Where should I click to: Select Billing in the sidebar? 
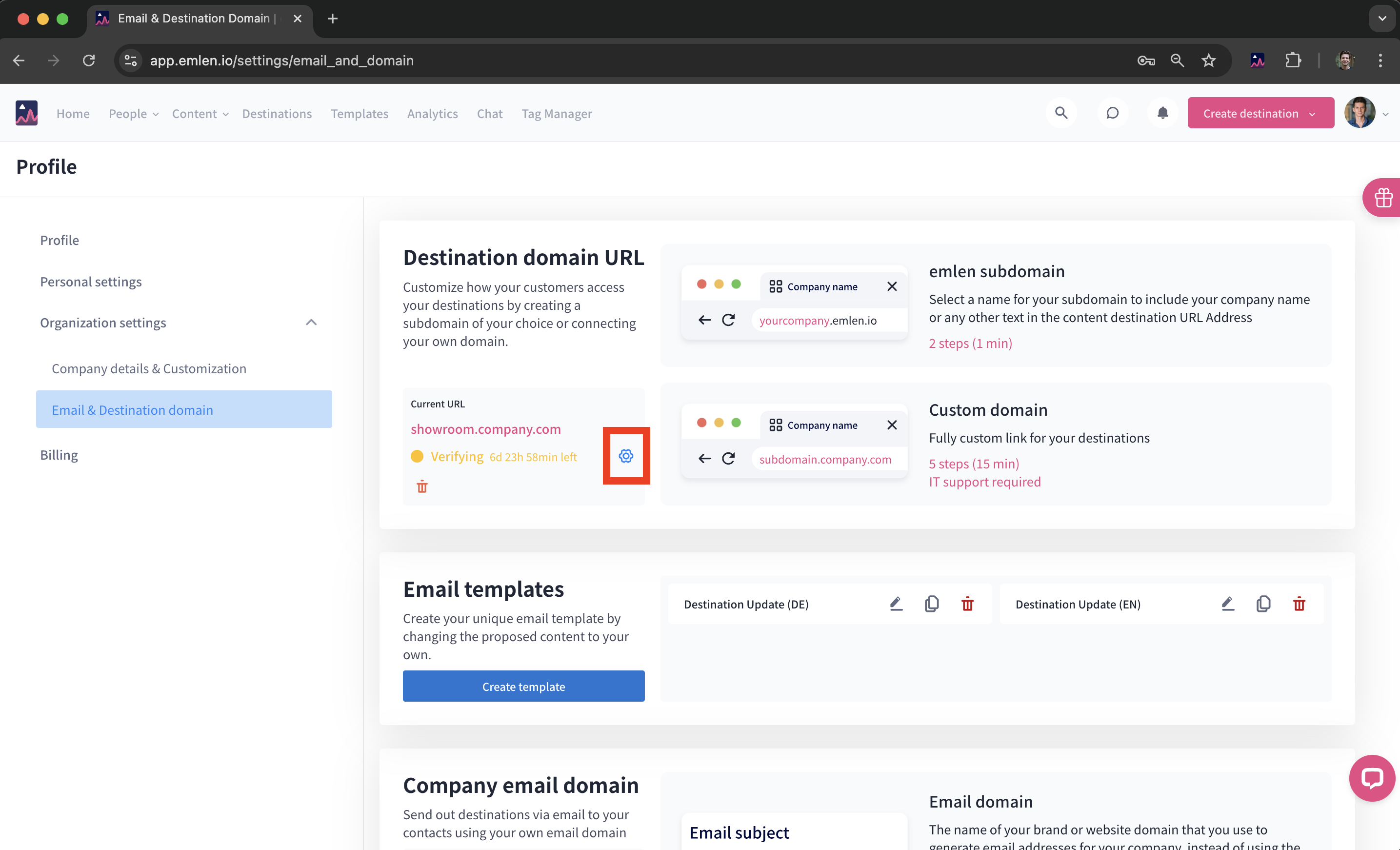click(59, 455)
